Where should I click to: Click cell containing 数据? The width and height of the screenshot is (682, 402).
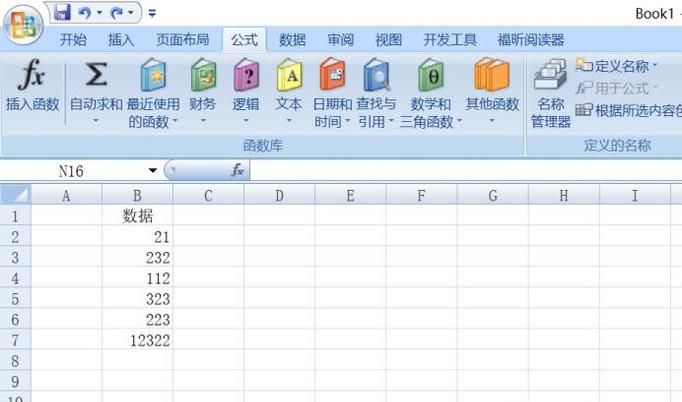tap(137, 216)
